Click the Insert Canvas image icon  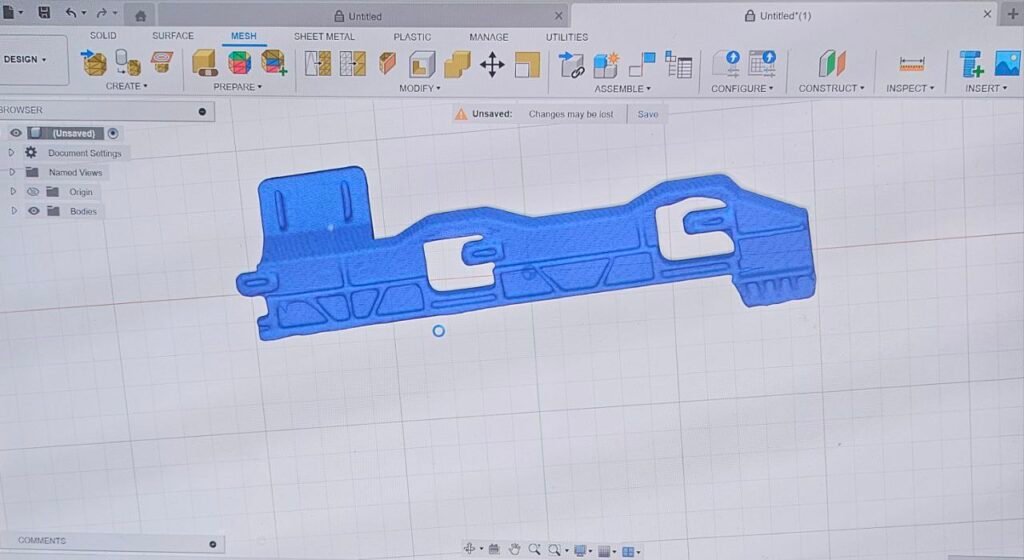coord(1006,64)
